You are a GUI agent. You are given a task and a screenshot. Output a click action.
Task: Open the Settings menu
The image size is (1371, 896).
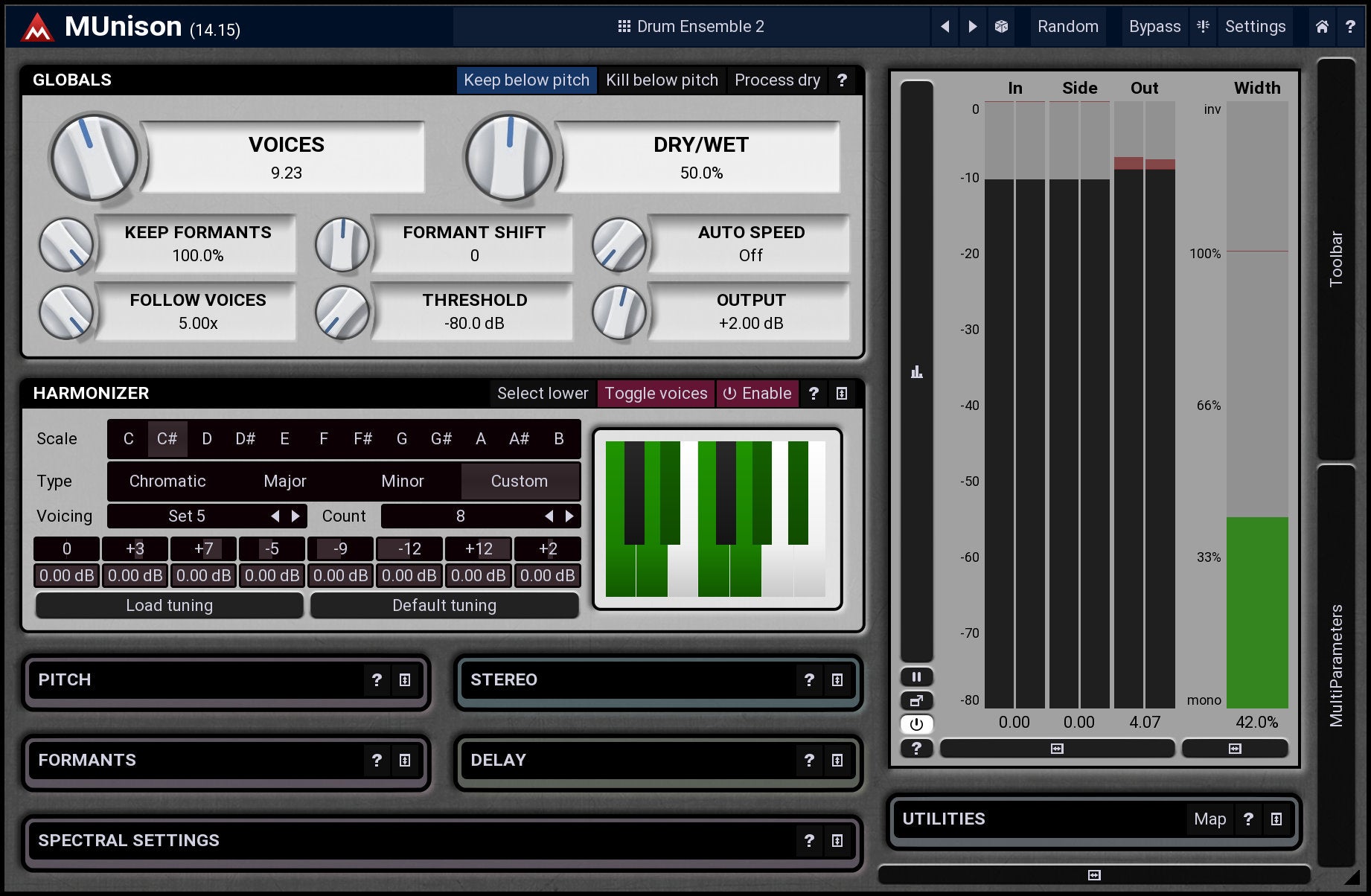coord(1255,27)
